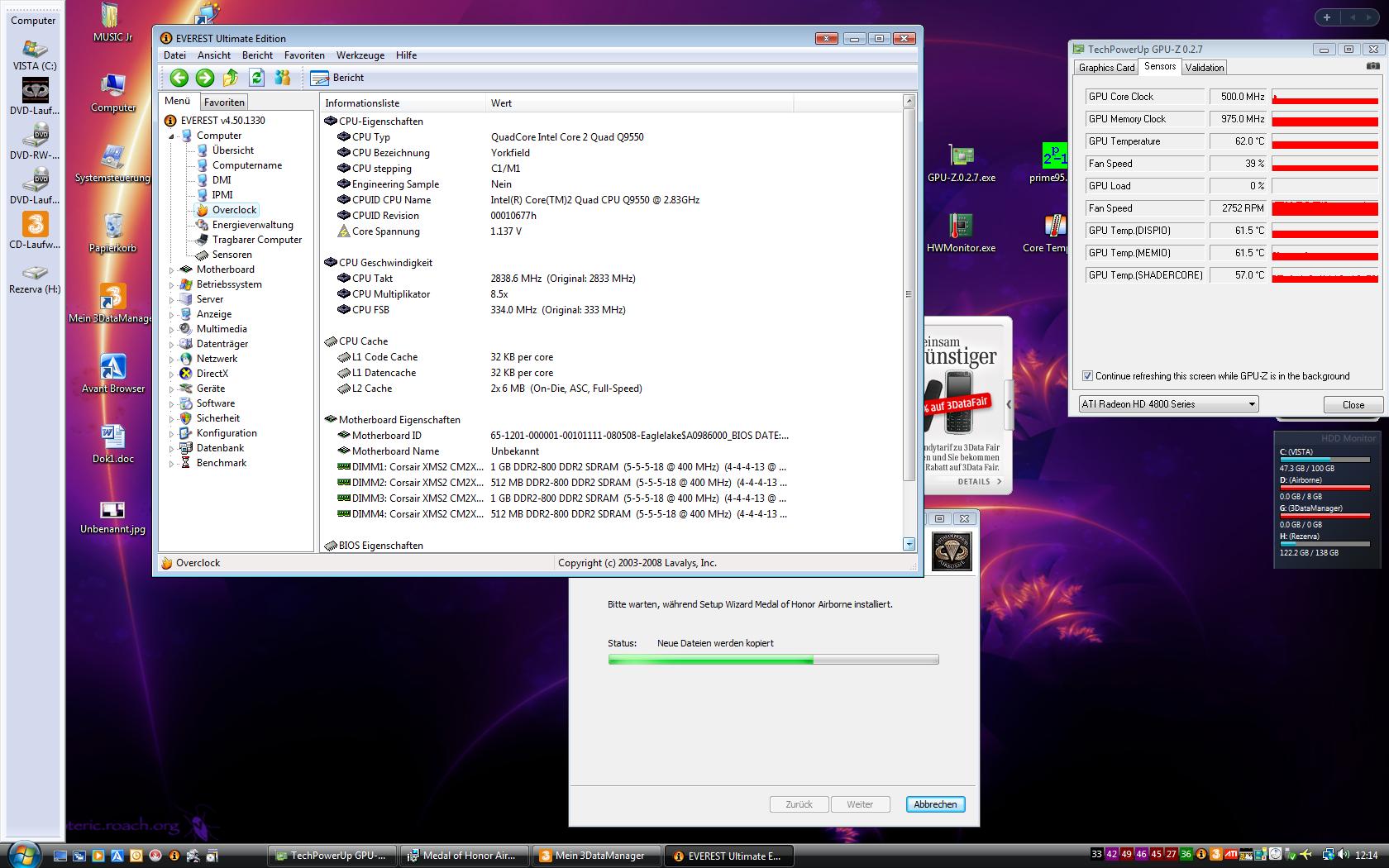The image size is (1389, 868).
Task: Expand the Anzeige tree node
Action: point(172,314)
